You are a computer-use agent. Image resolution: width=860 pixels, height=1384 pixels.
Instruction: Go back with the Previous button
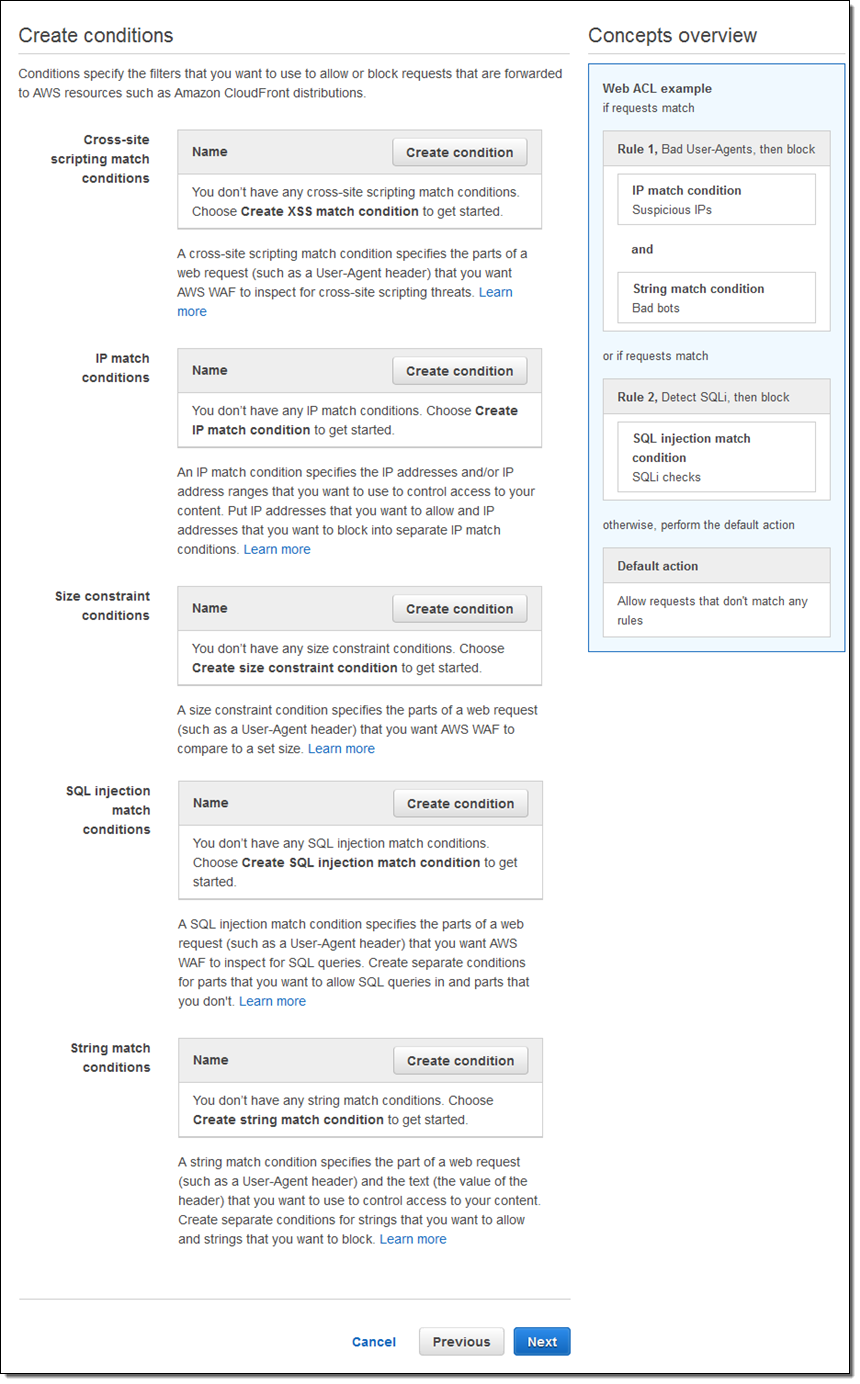coord(461,1343)
